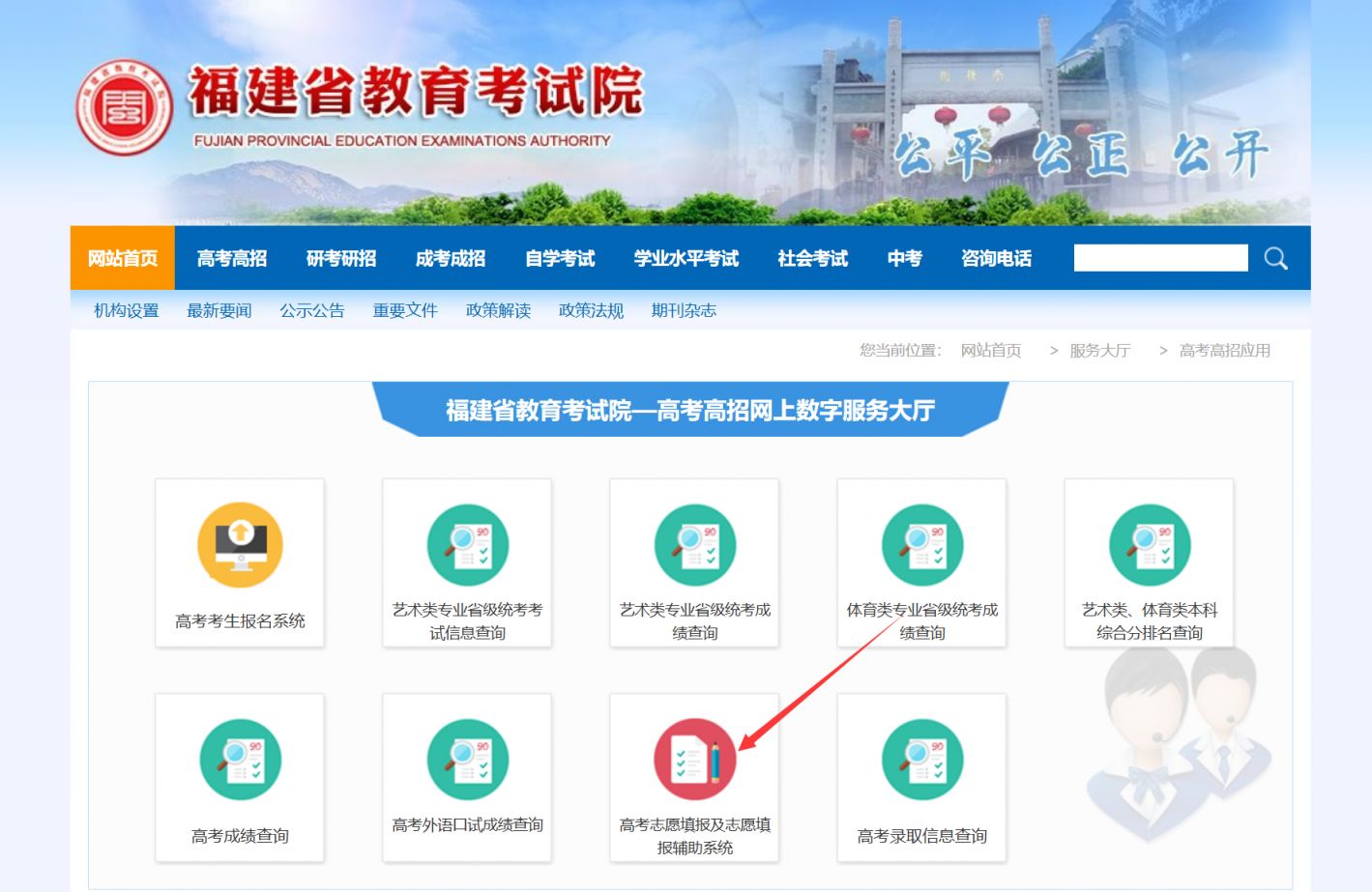Image resolution: width=1372 pixels, height=892 pixels.
Task: Open the 艺术类专业省级统考考试信息查询 icon
Action: pyautogui.click(x=467, y=545)
